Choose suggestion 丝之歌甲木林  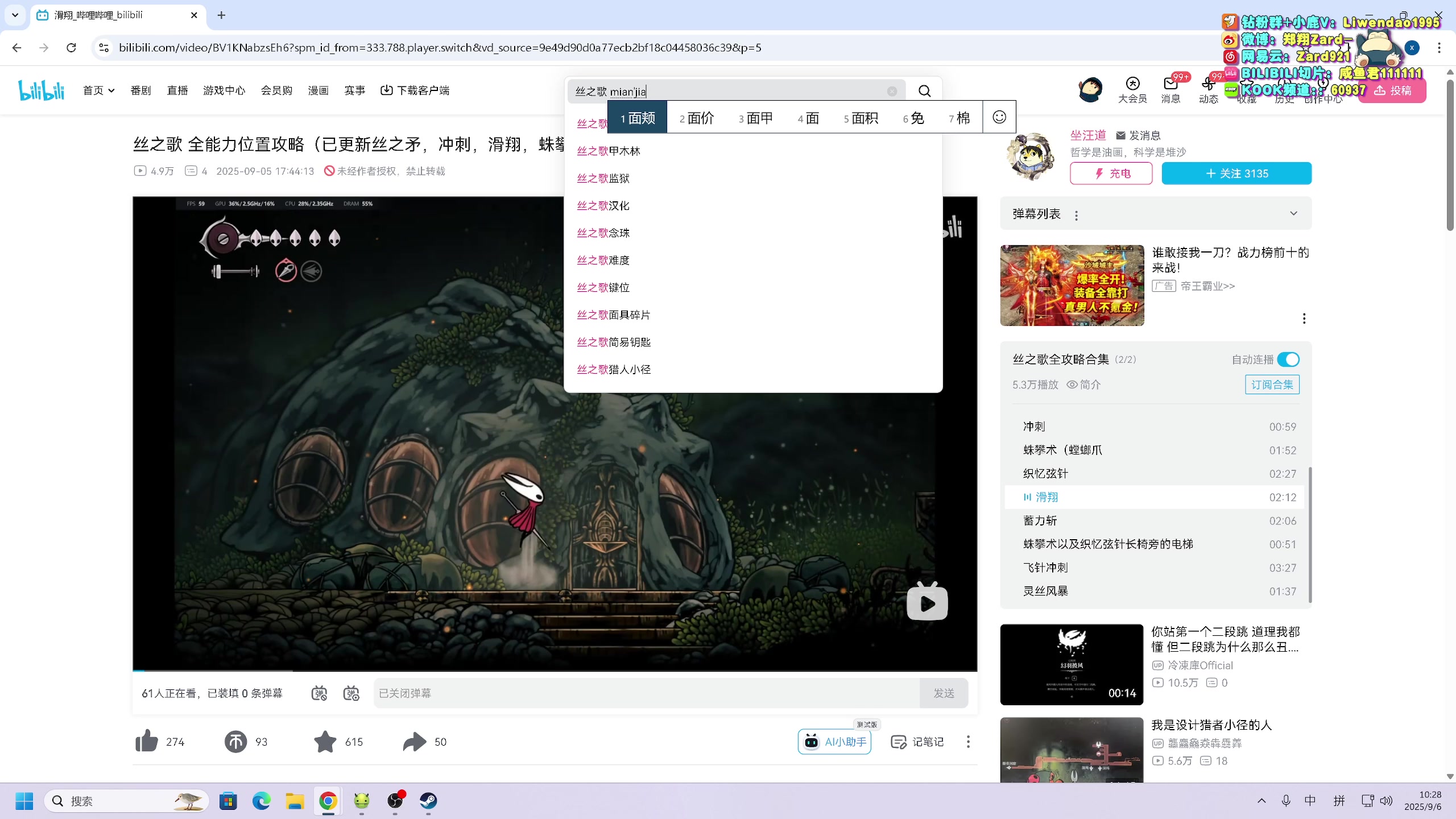pos(753,151)
